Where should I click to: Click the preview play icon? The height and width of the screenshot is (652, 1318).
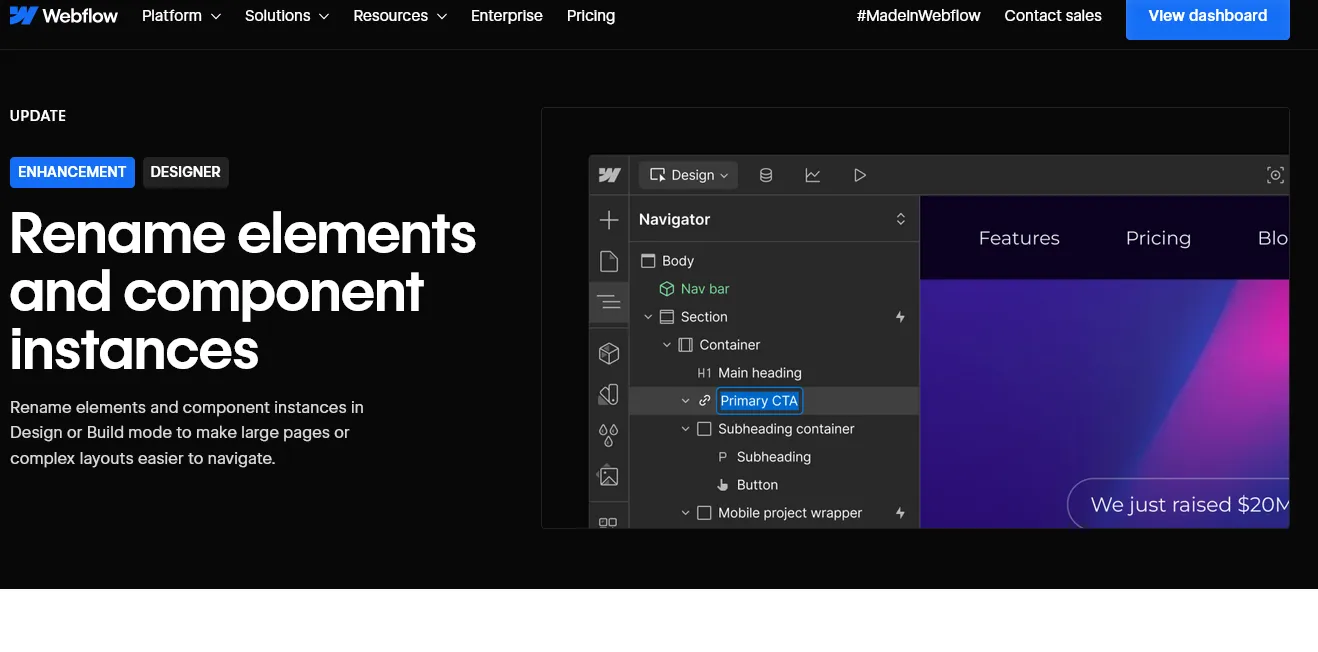pos(860,175)
